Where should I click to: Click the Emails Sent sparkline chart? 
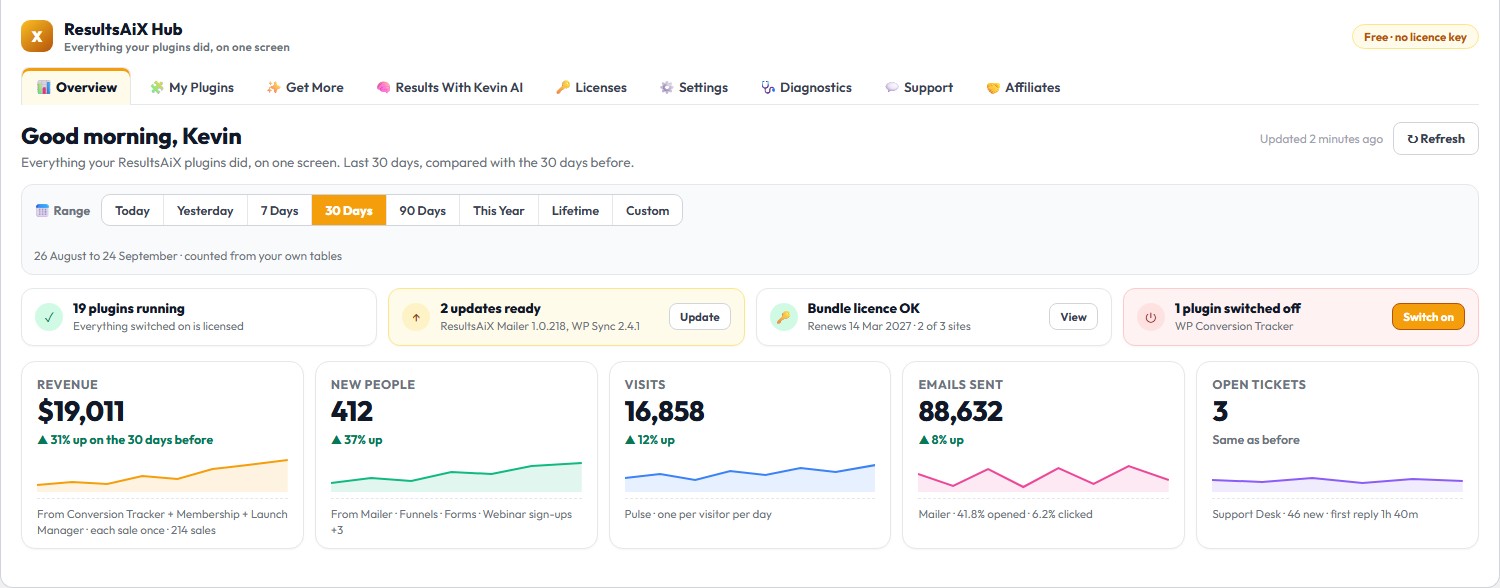(1044, 477)
